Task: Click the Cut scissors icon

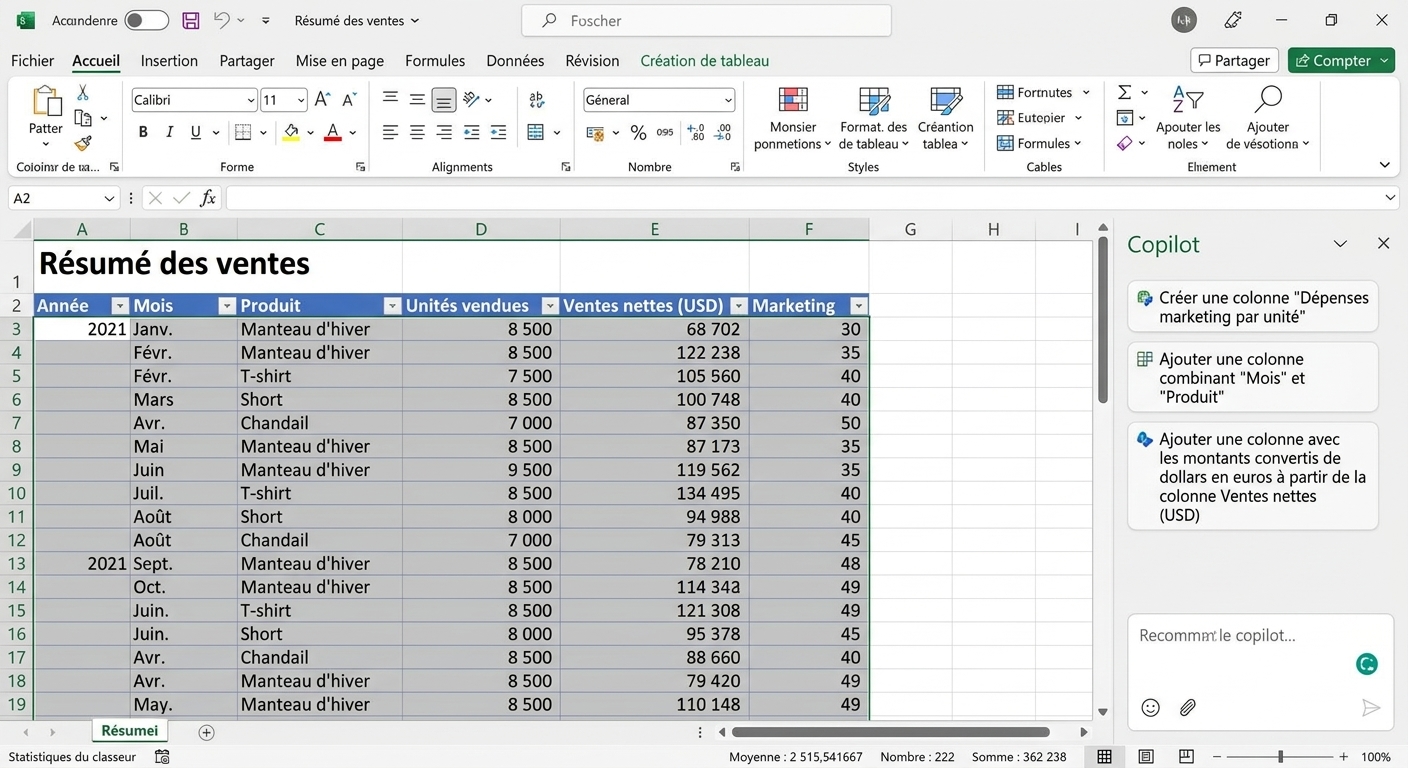Action: pyautogui.click(x=83, y=92)
